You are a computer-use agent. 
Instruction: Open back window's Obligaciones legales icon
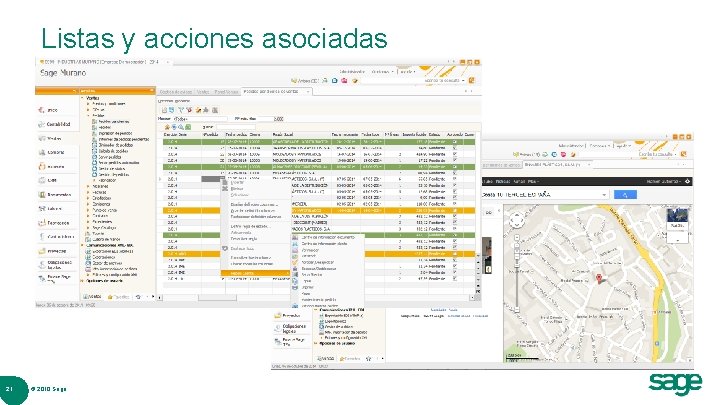click(277, 328)
